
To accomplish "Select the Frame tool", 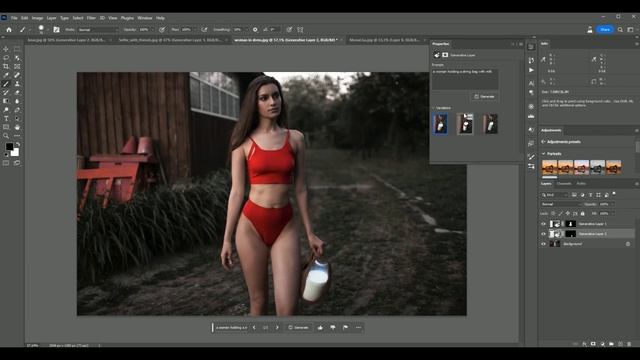I will click(x=17, y=67).
